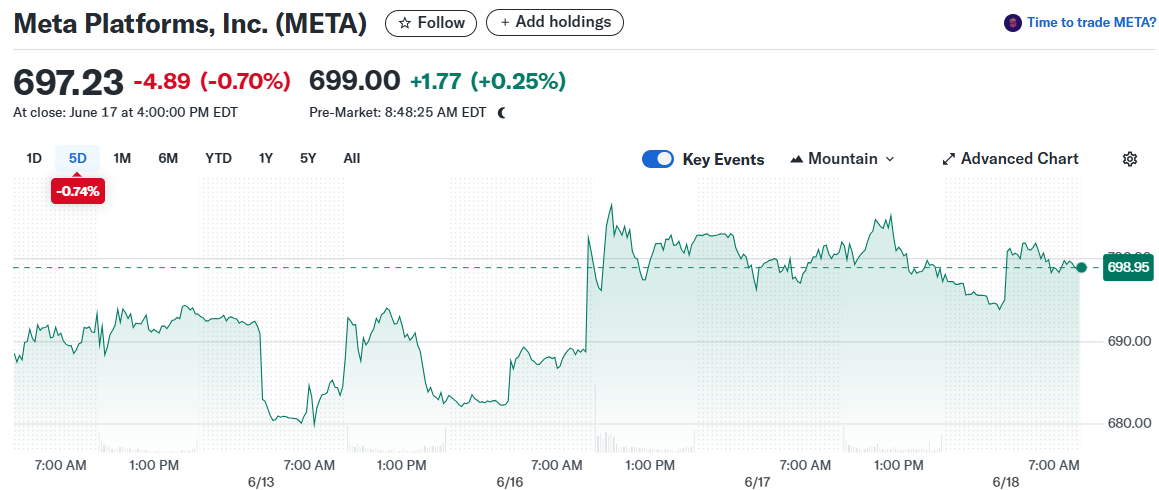This screenshot has width=1159, height=490.
Task: Click the purple Time to trade icon
Action: pyautogui.click(x=1012, y=23)
